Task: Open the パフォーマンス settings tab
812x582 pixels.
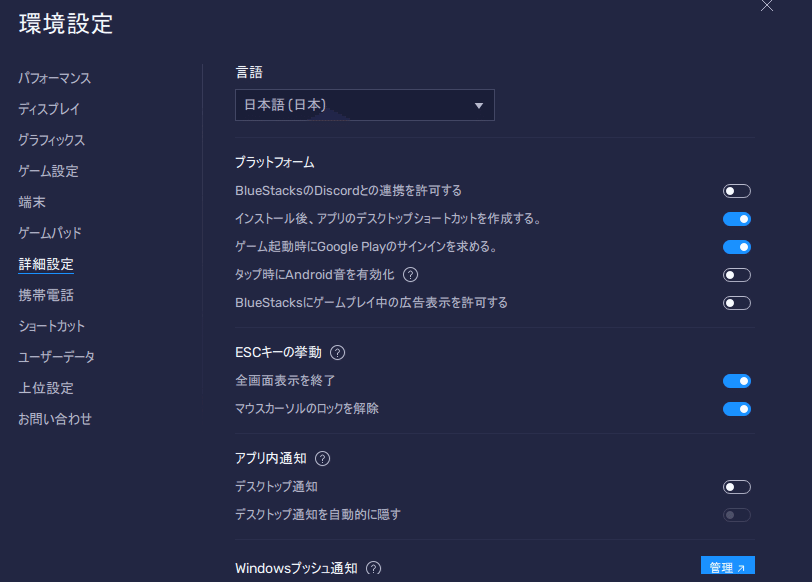Action: click(x=54, y=78)
